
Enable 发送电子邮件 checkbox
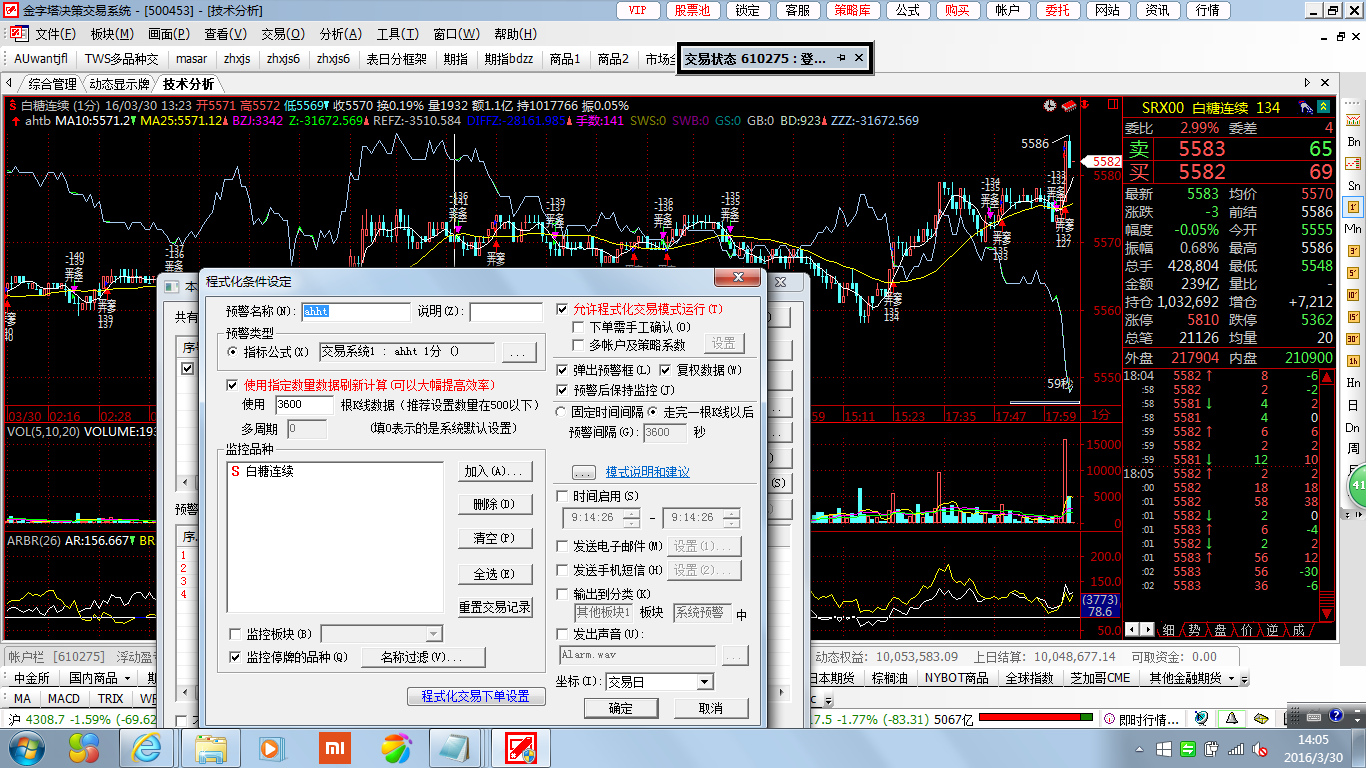tap(562, 546)
